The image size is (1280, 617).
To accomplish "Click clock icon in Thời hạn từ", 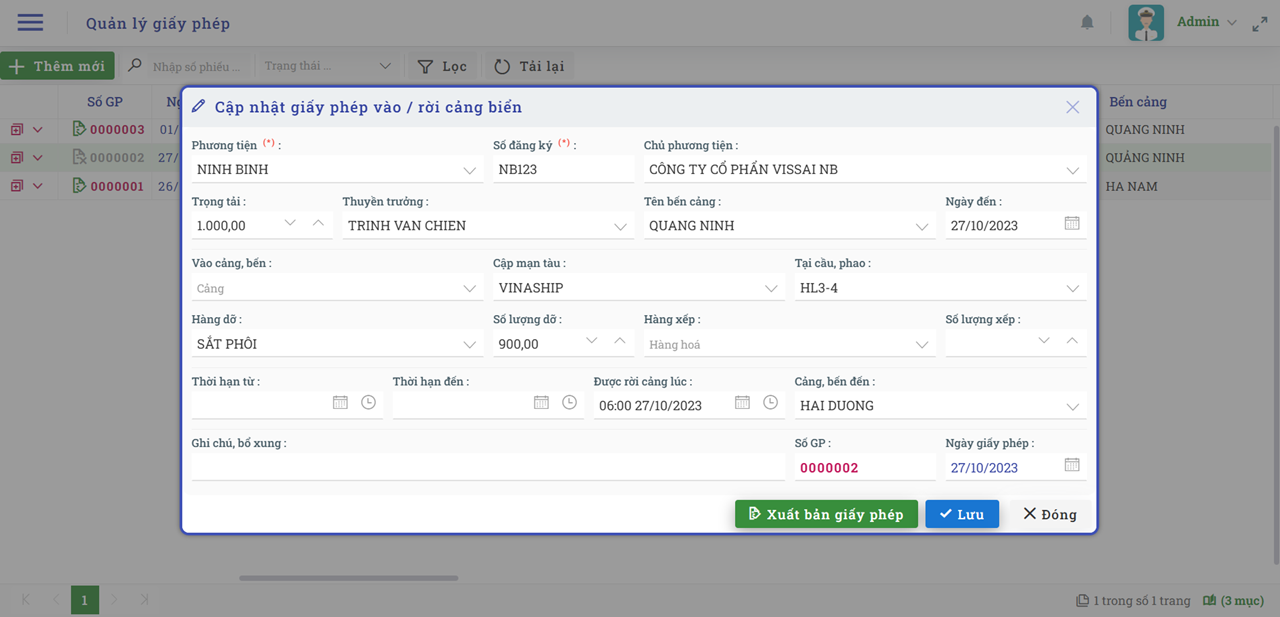I will [368, 403].
